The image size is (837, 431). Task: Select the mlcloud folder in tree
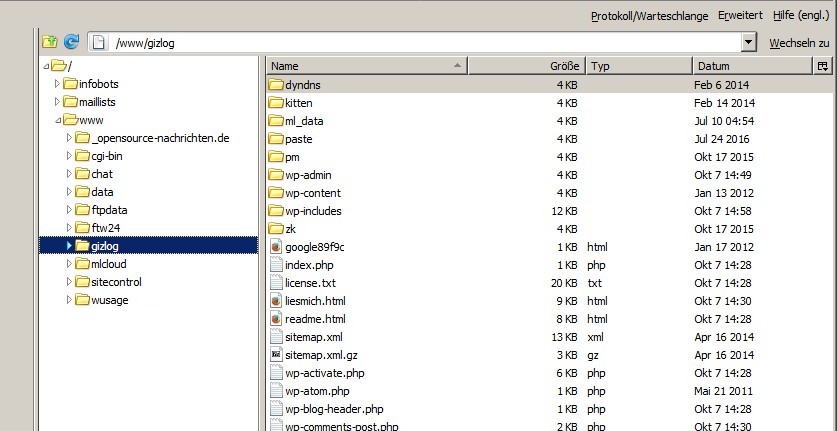tap(109, 264)
